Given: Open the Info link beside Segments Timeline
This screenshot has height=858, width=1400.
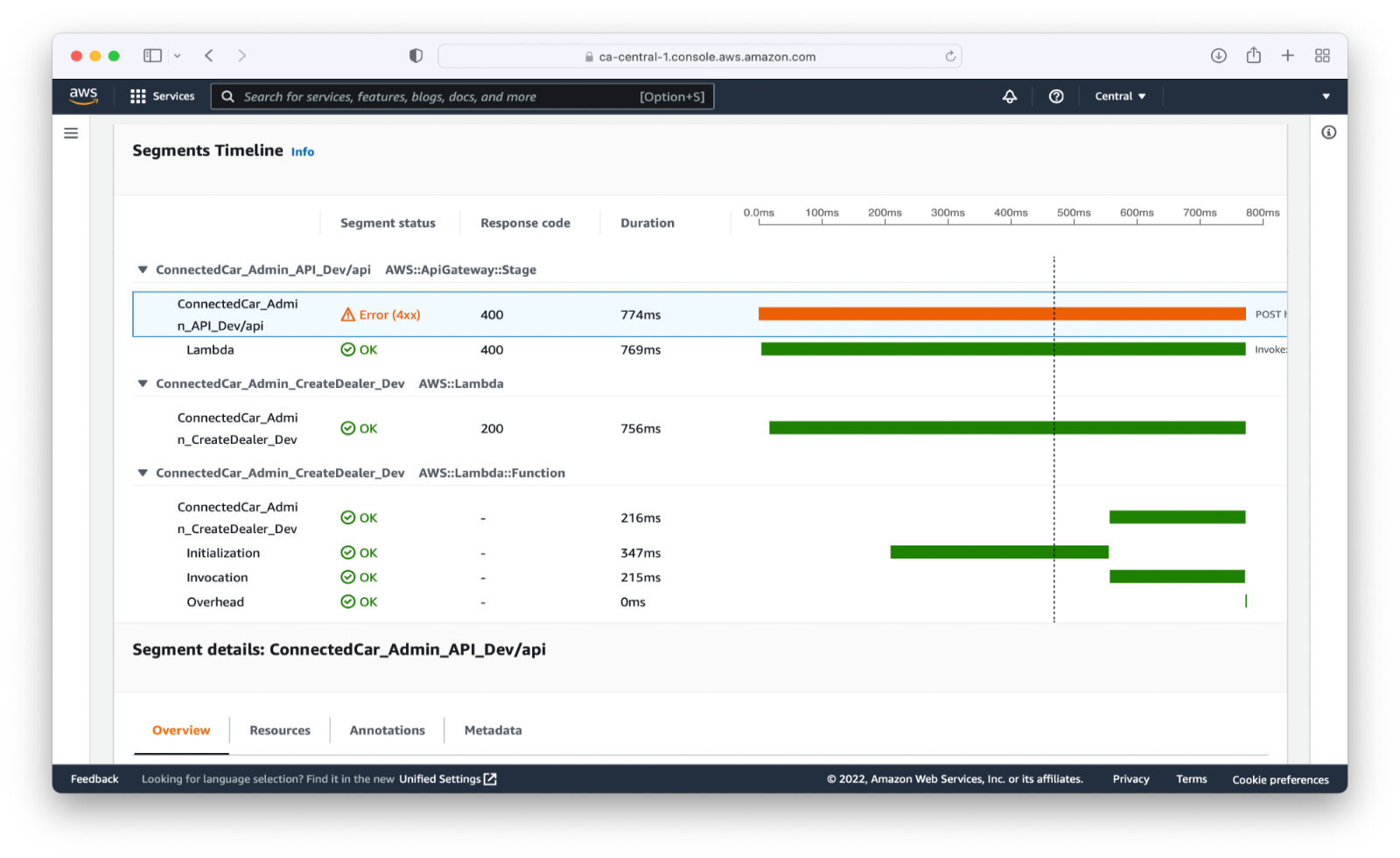Looking at the screenshot, I should pos(303,151).
